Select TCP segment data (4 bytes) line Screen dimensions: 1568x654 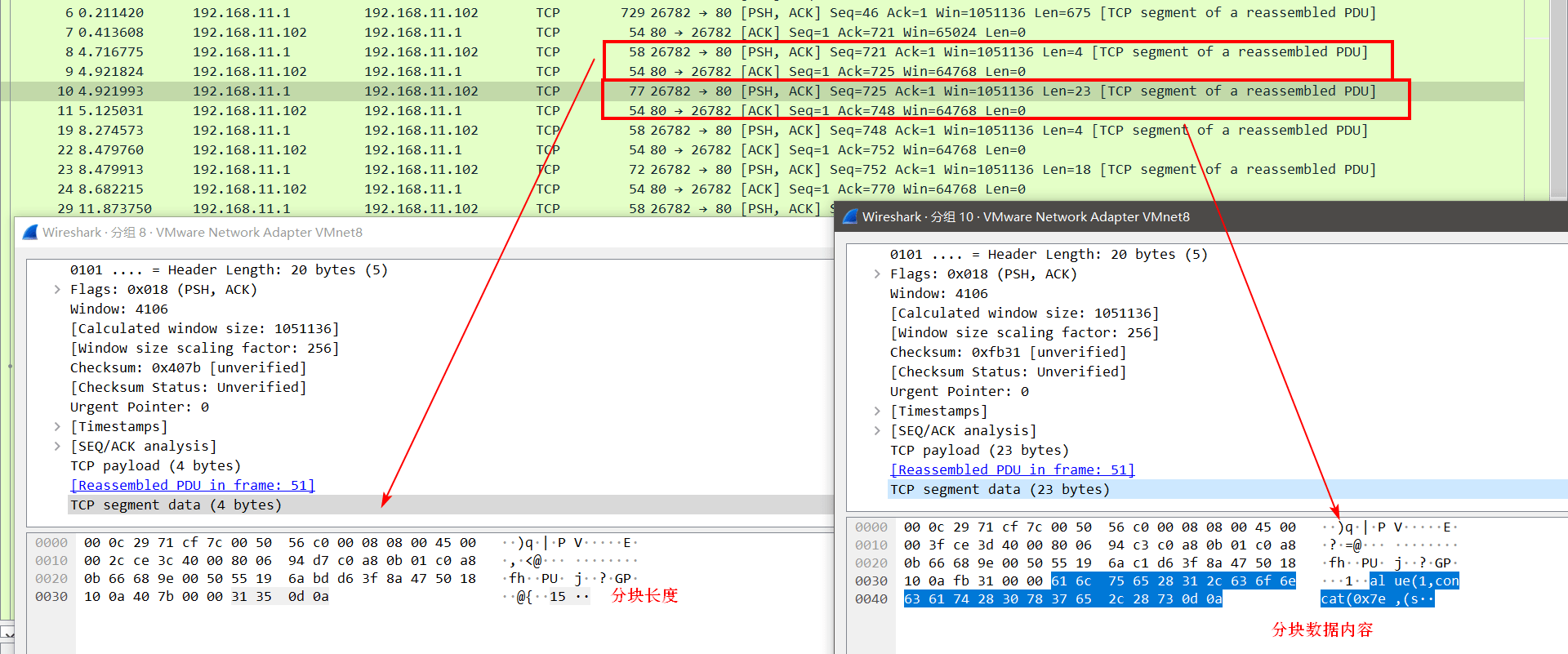450,505
